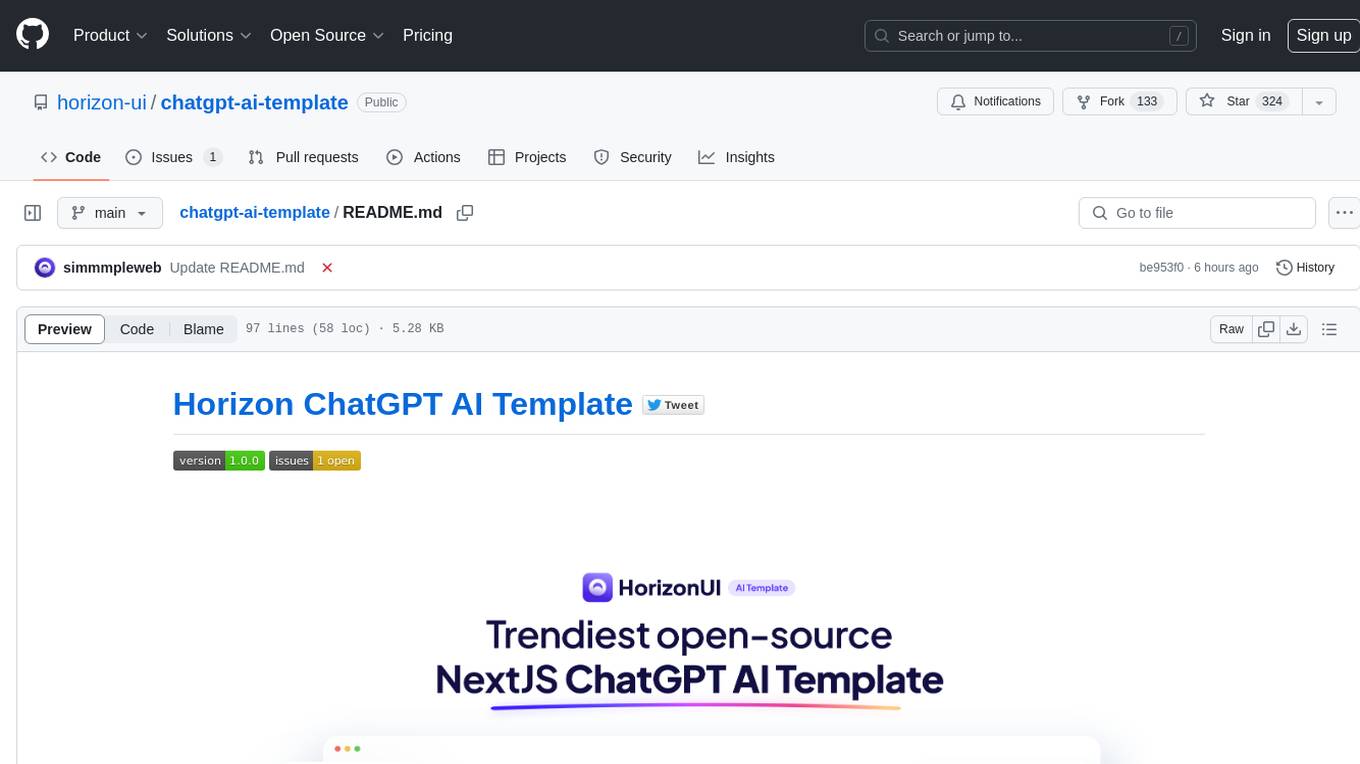This screenshot has width=1360, height=764.
Task: Expand the file tree side panel
Action: click(x=33, y=213)
